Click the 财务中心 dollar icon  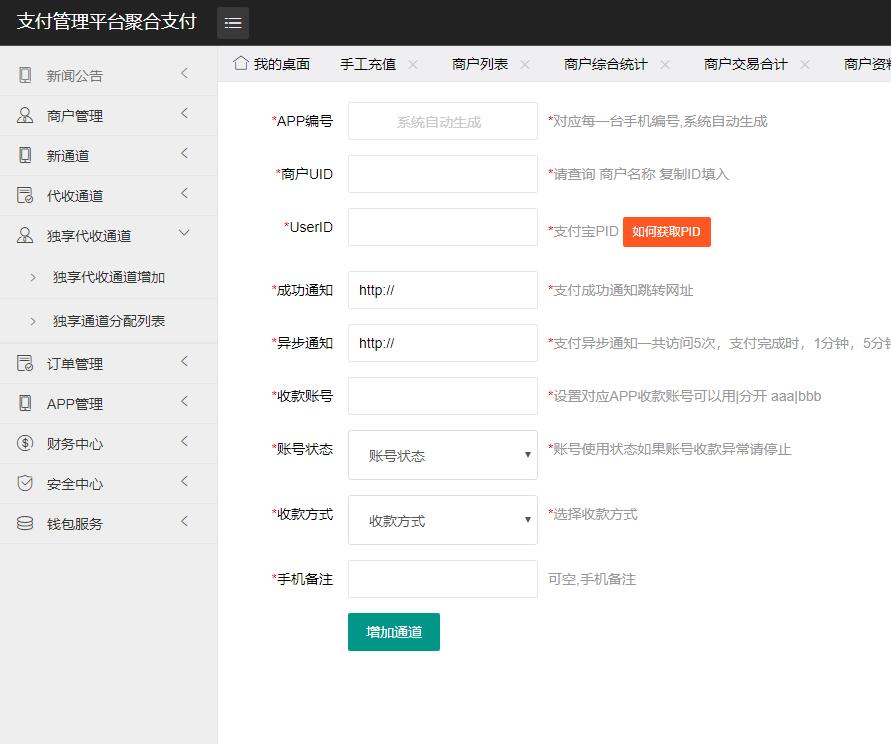tap(25, 443)
